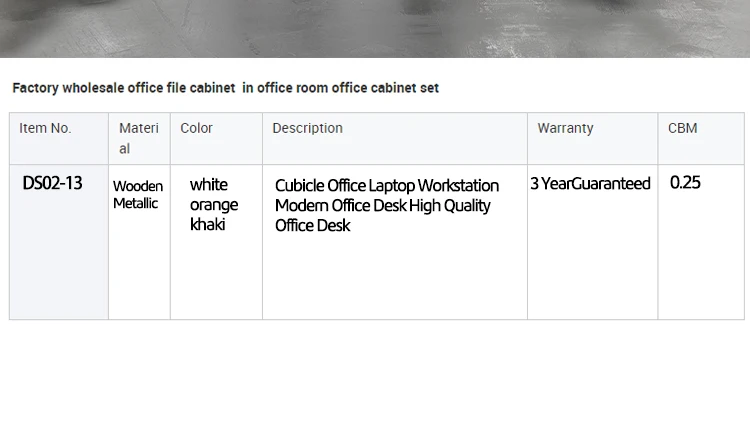750x446 pixels.
Task: Select the "khaki" color text
Action: (x=208, y=225)
